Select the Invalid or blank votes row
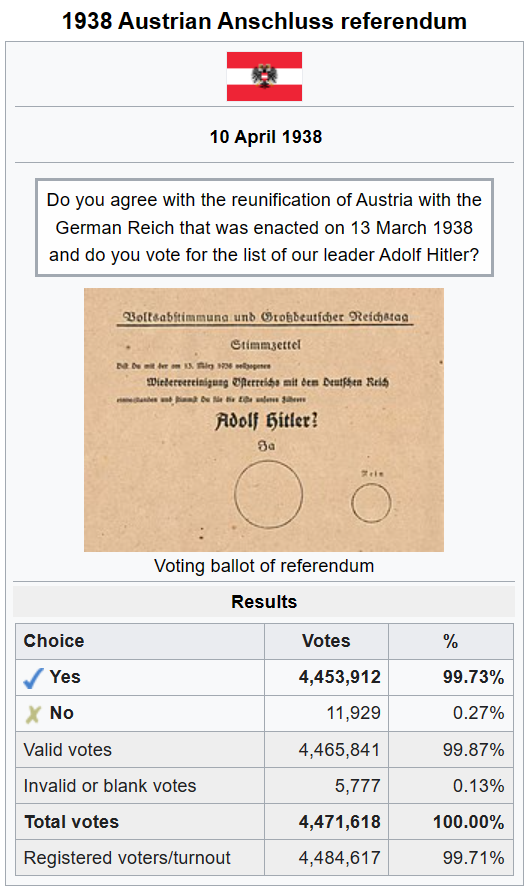 (264, 786)
